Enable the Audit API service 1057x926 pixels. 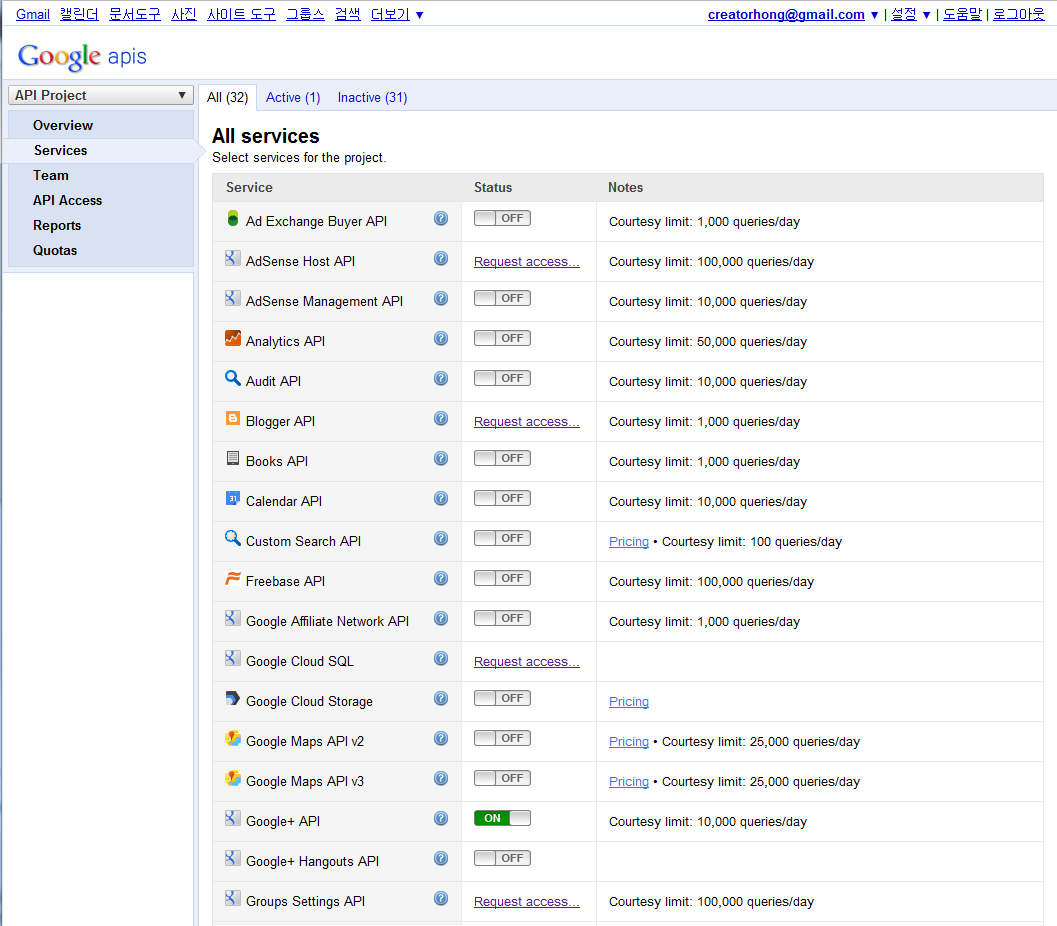[x=501, y=377]
